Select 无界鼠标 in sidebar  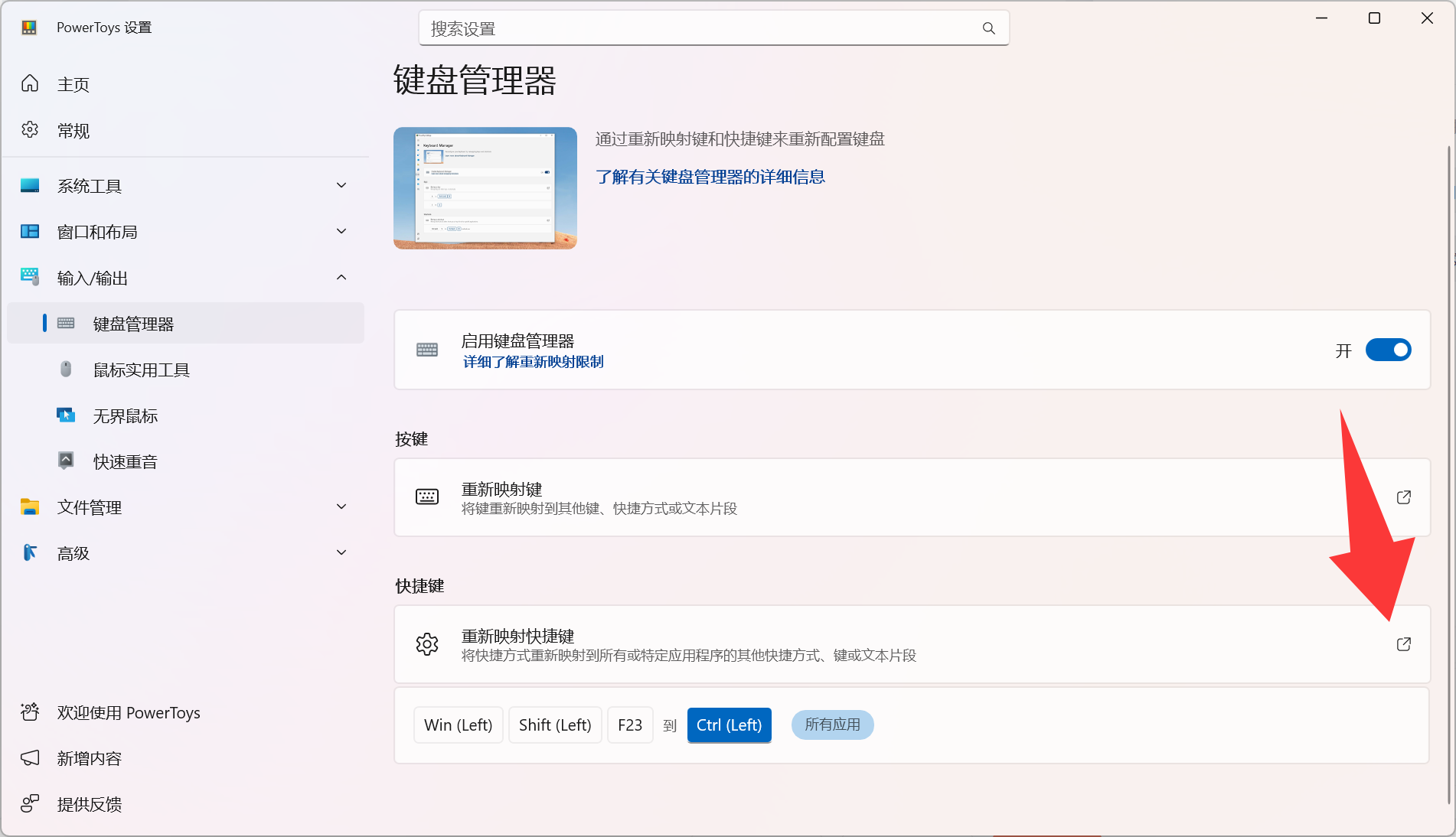185,415
